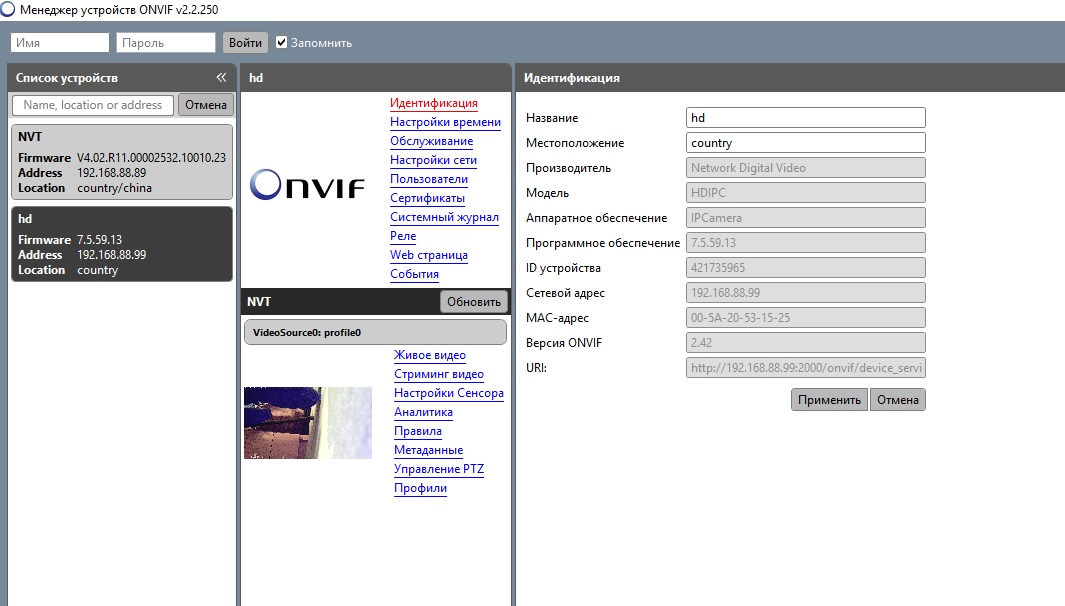The width and height of the screenshot is (1065, 606).
Task: Open Живое видео live video
Action: pos(429,355)
